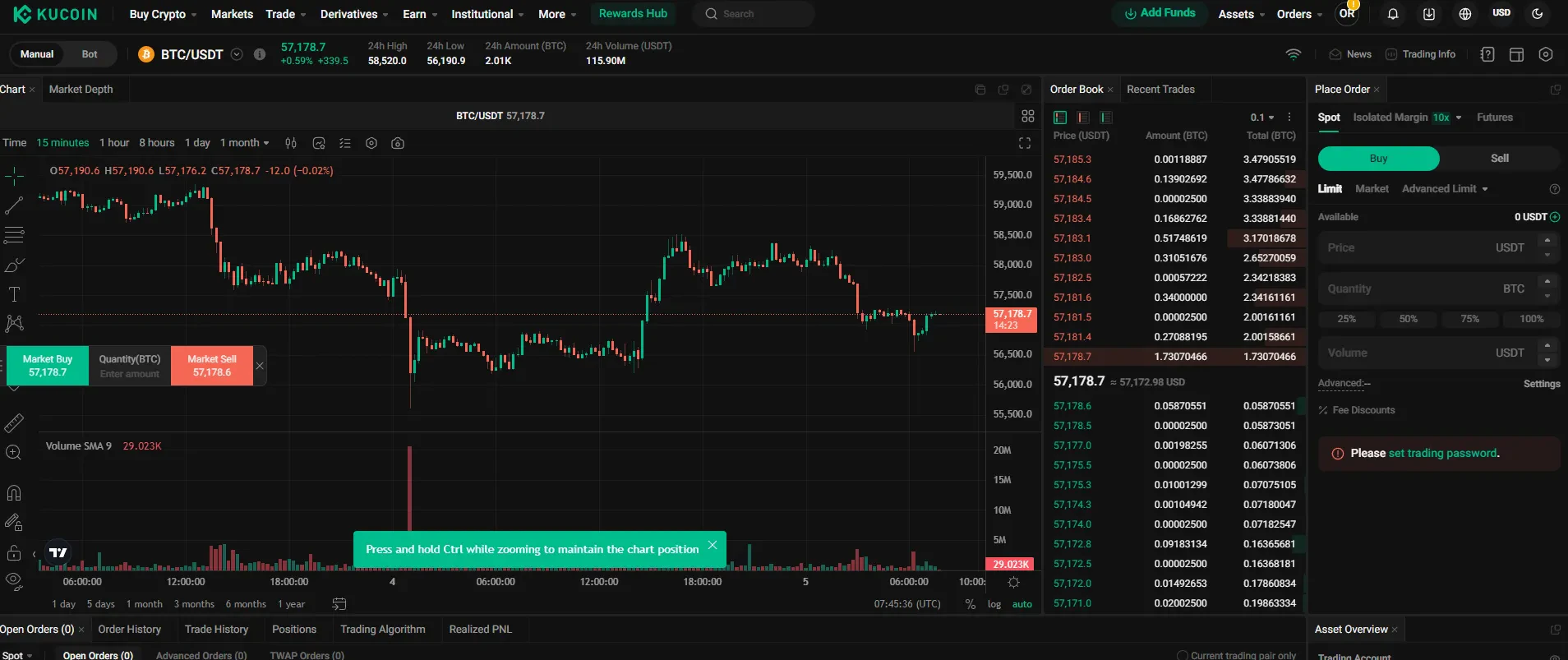Show only sell orders in order book
The height and width of the screenshot is (660, 1568).
pos(1083,118)
